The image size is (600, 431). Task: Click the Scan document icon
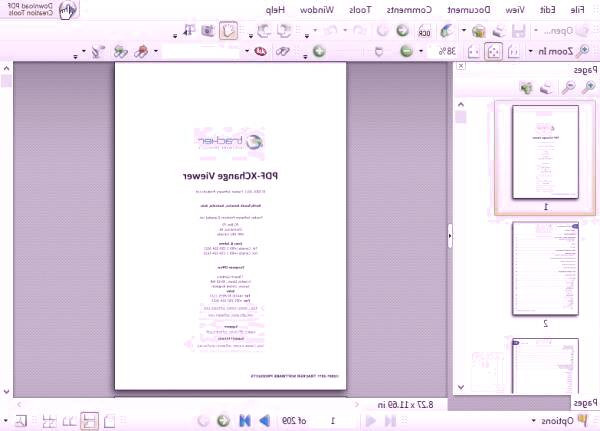point(447,31)
